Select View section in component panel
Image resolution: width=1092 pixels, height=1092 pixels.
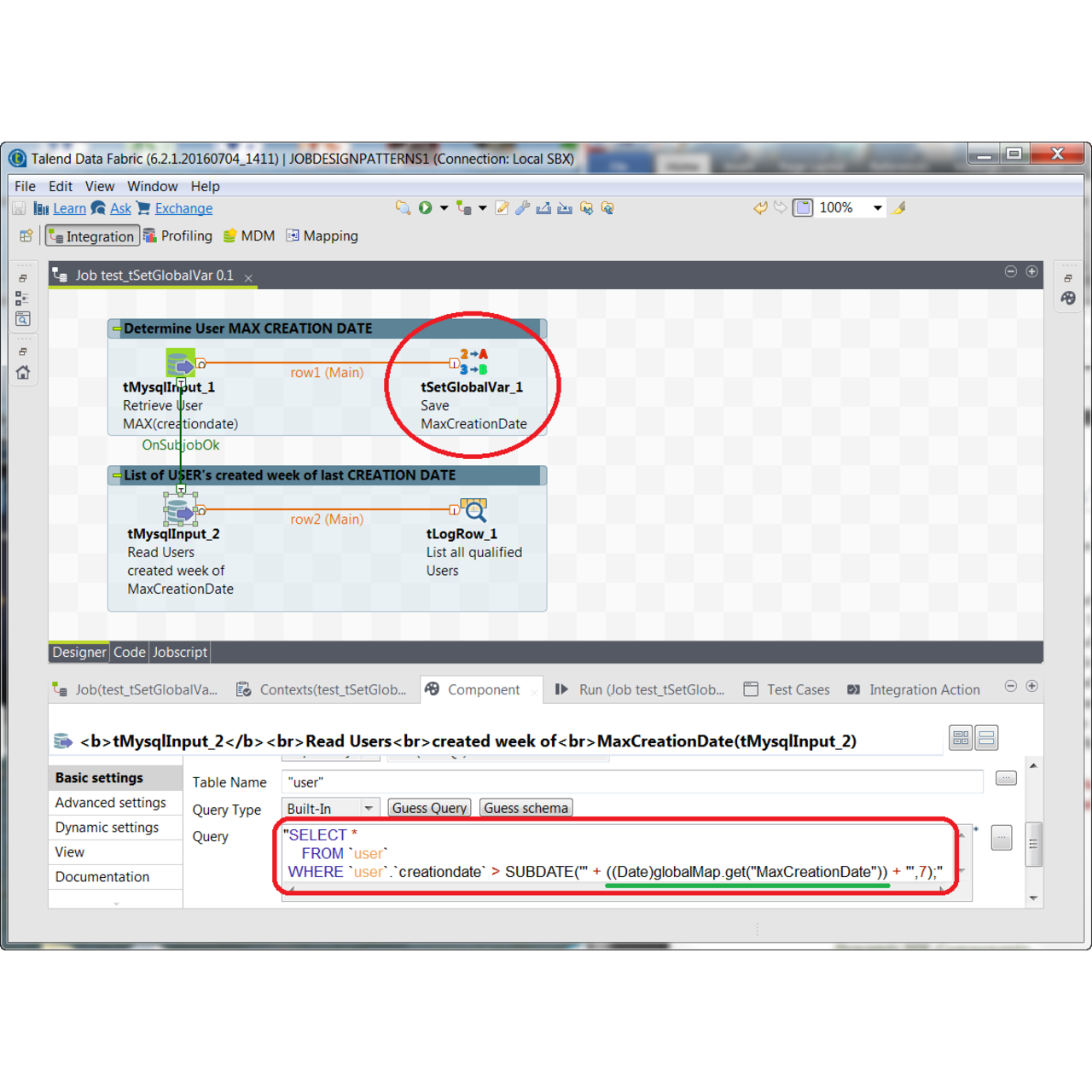[x=115, y=852]
